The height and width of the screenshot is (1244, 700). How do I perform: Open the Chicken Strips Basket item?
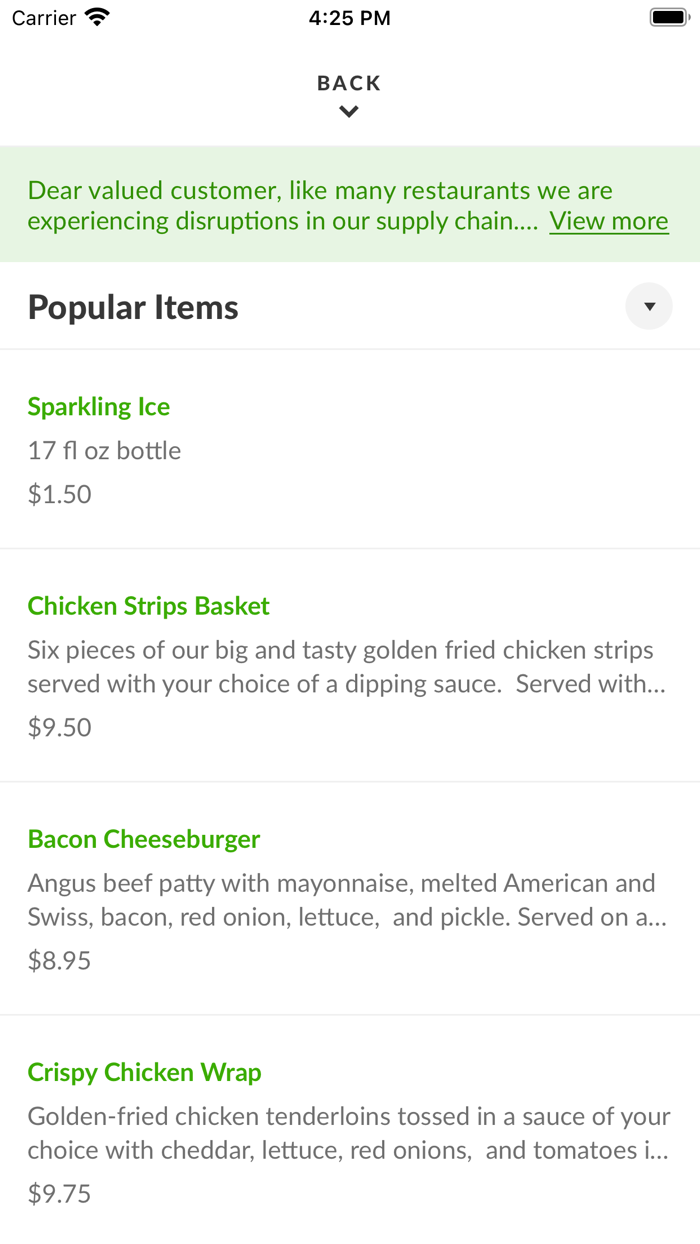(148, 606)
